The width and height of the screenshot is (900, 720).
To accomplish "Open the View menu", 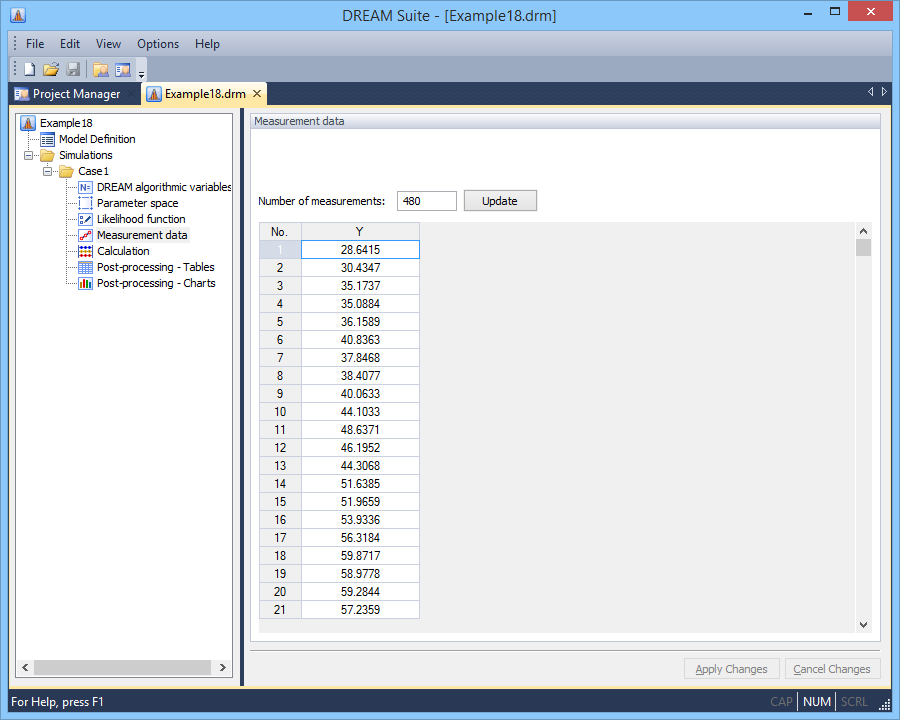I will [x=108, y=44].
